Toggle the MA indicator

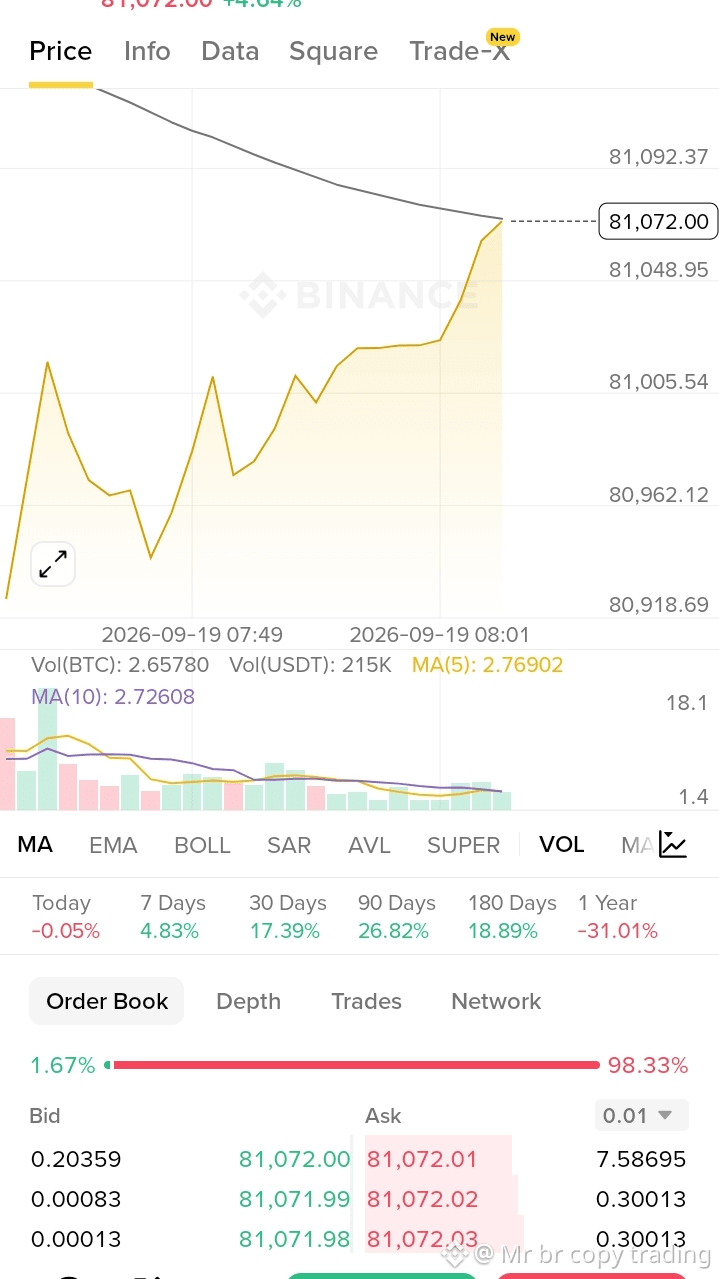35,845
